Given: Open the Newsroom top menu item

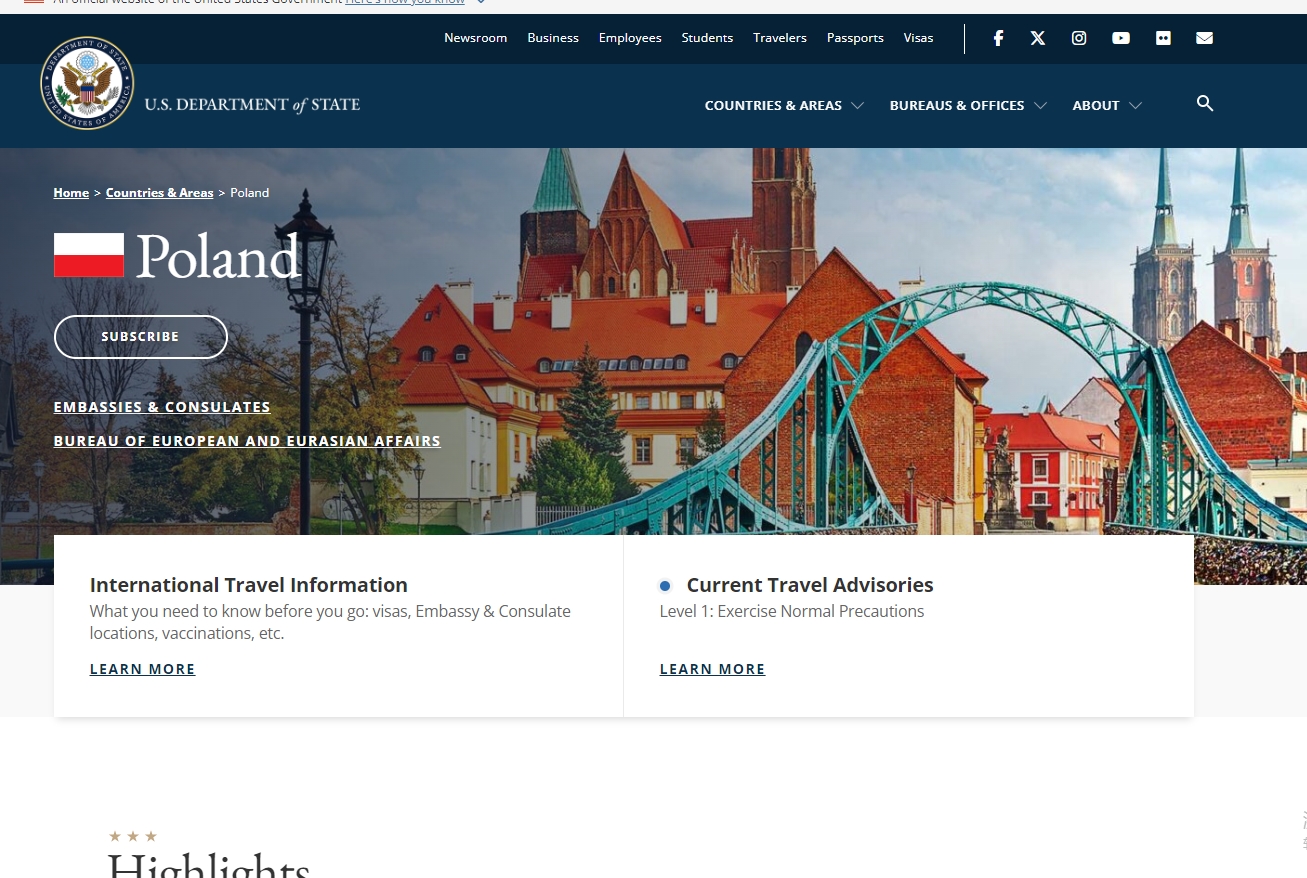Looking at the screenshot, I should tap(475, 38).
